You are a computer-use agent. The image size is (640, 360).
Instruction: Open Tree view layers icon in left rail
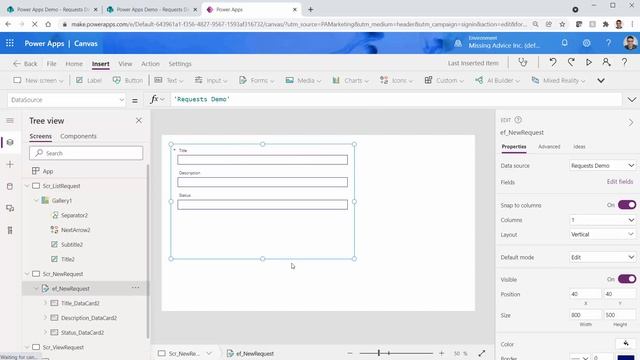(x=10, y=142)
